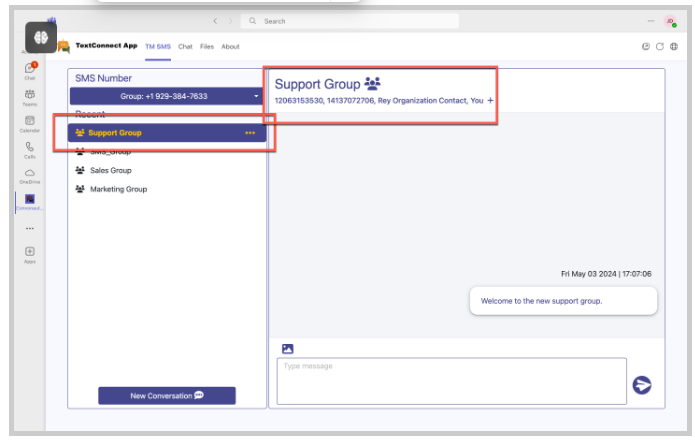Click the attach image icon above message box
695x444 pixels.
point(287,349)
